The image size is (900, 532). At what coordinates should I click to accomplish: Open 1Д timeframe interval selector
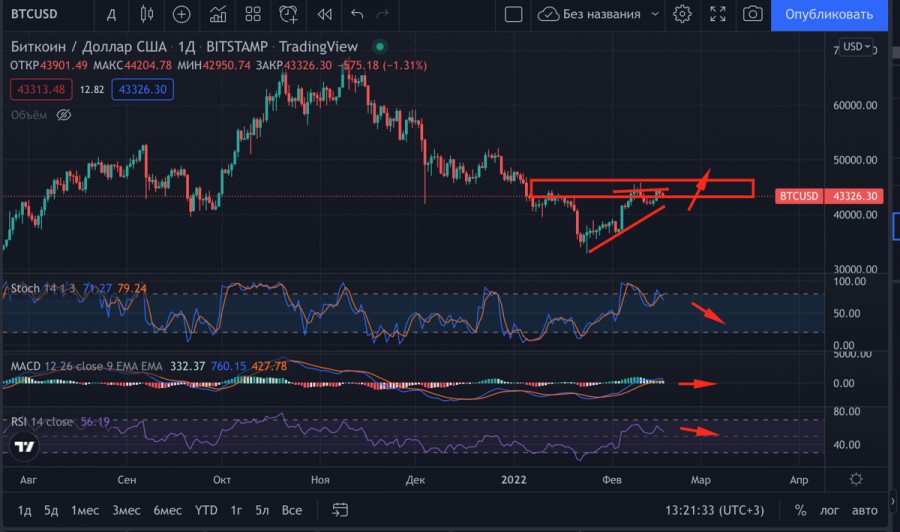pos(111,14)
